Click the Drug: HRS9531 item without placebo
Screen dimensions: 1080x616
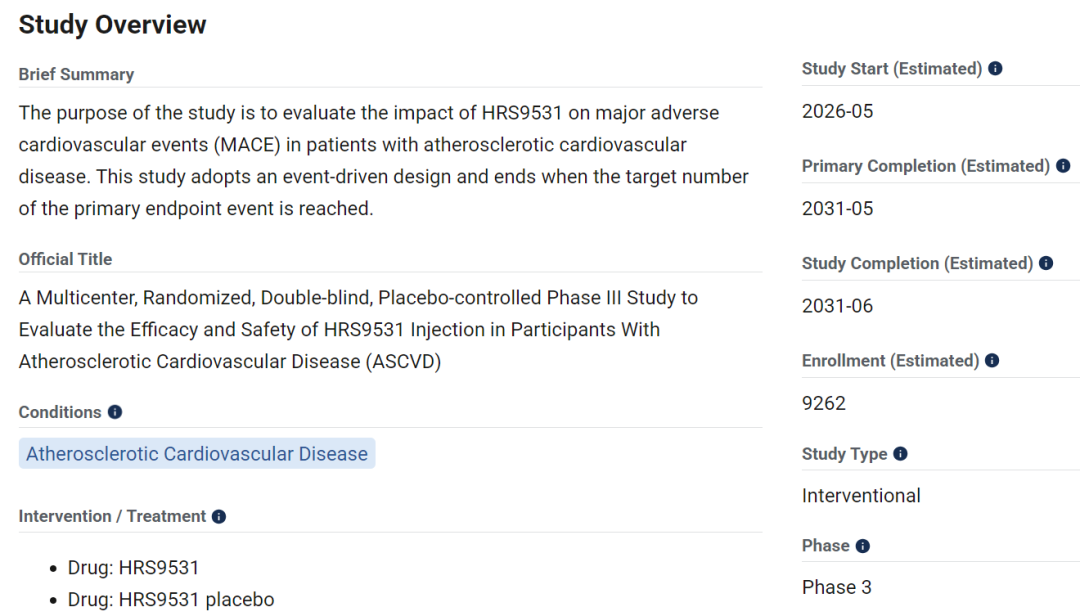coord(133,568)
